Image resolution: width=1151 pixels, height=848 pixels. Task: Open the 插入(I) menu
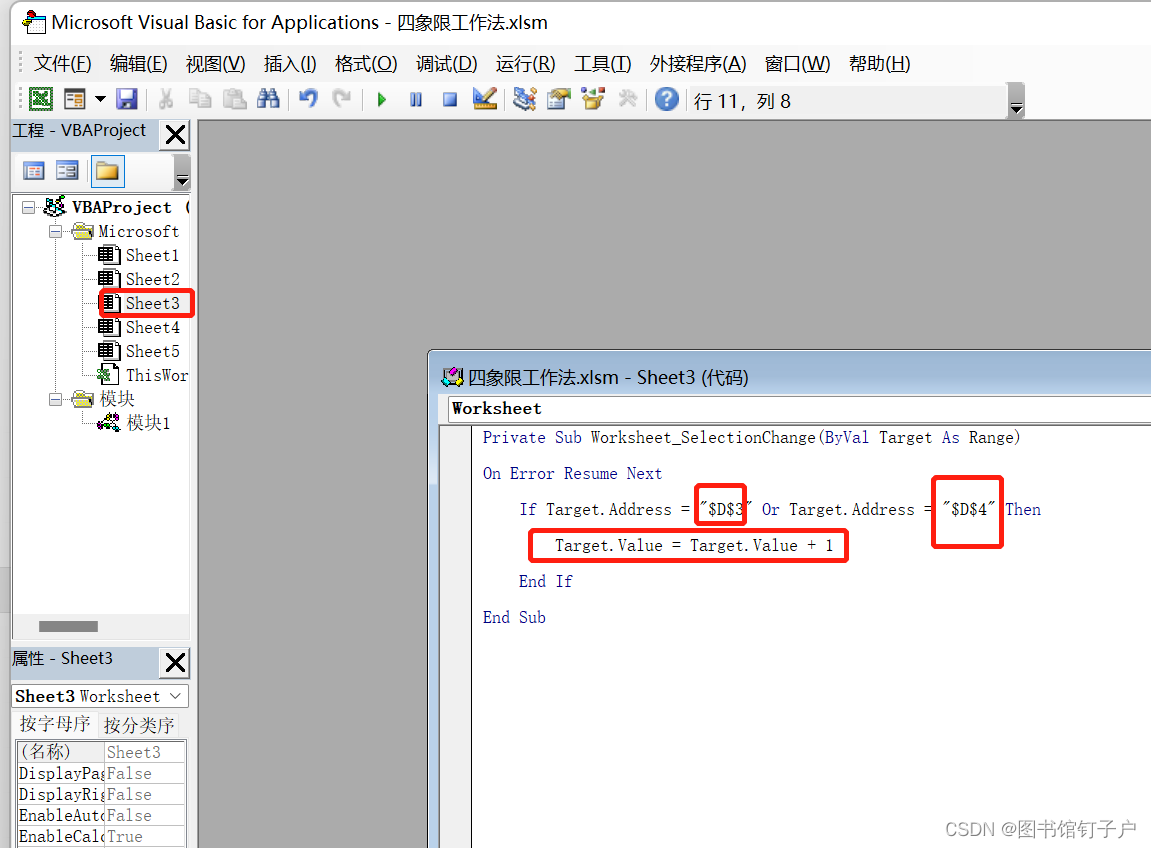tap(290, 64)
